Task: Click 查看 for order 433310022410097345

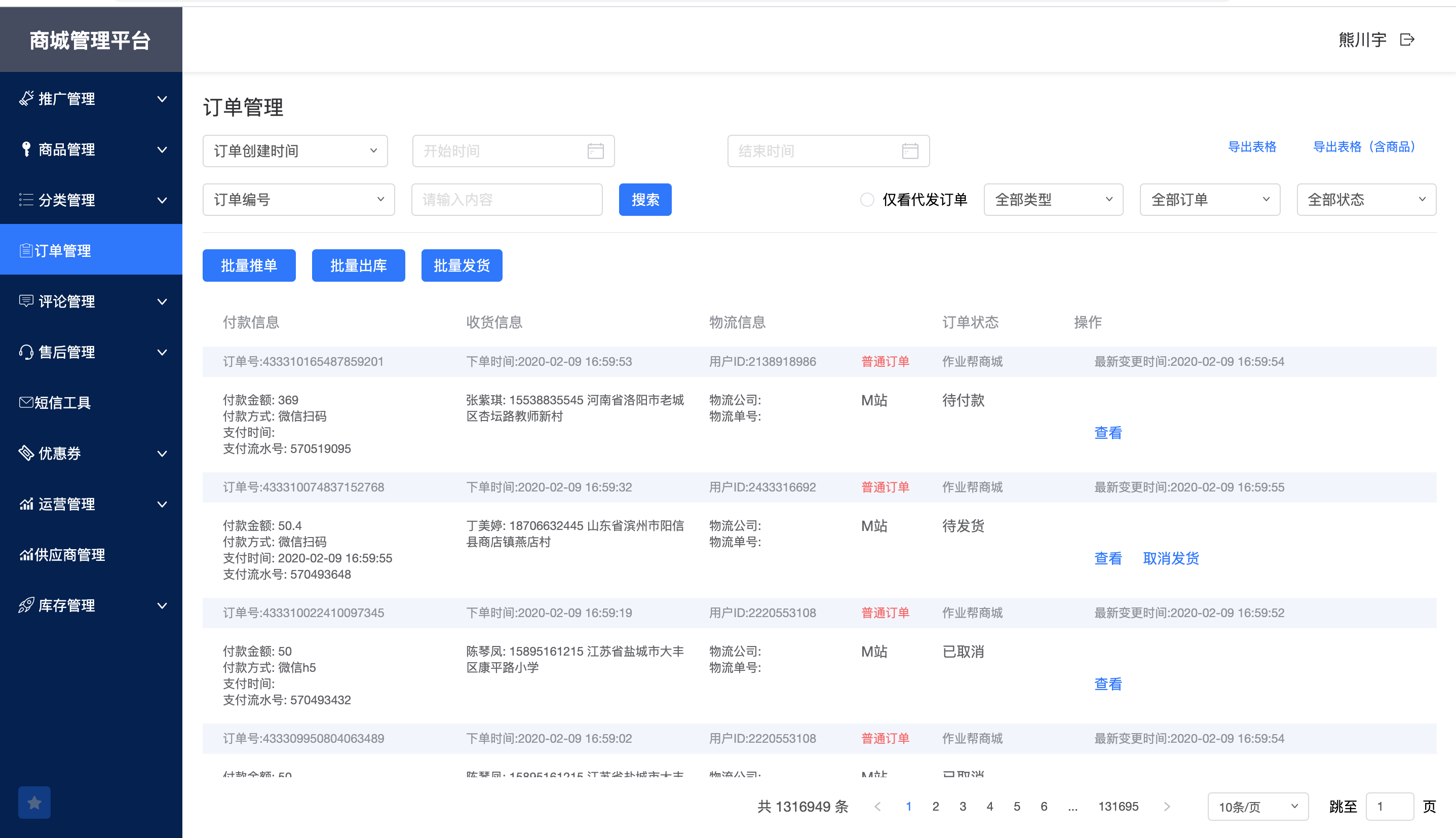Action: [1108, 684]
